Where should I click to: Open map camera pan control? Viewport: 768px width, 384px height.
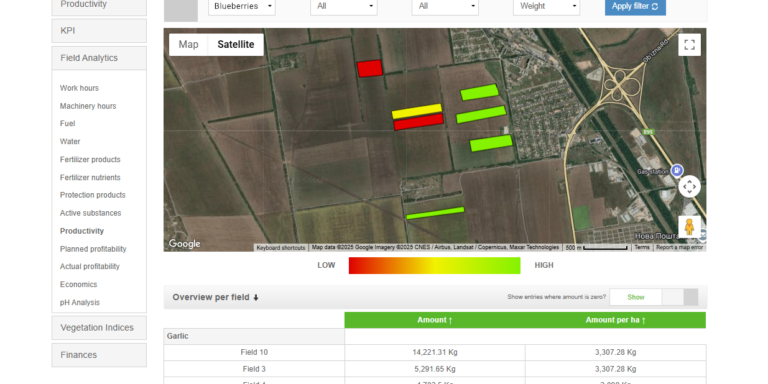point(689,187)
